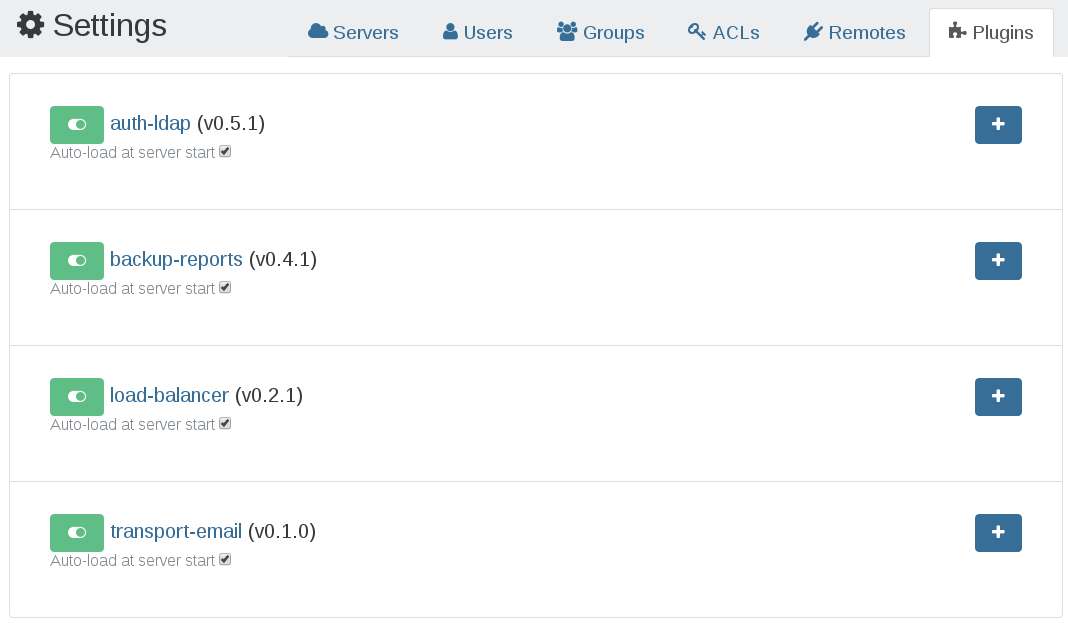The height and width of the screenshot is (623, 1068).
Task: Uncheck auto-load checkbox for transport-email
Action: click(x=225, y=560)
